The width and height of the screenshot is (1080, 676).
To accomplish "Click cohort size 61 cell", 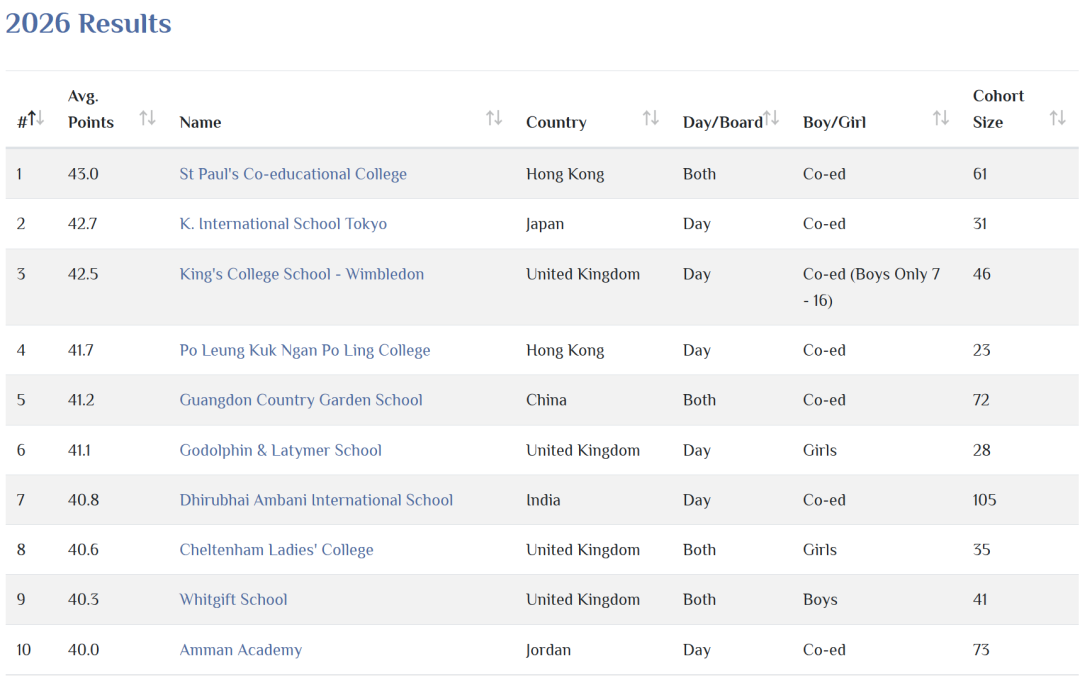I will [979, 174].
